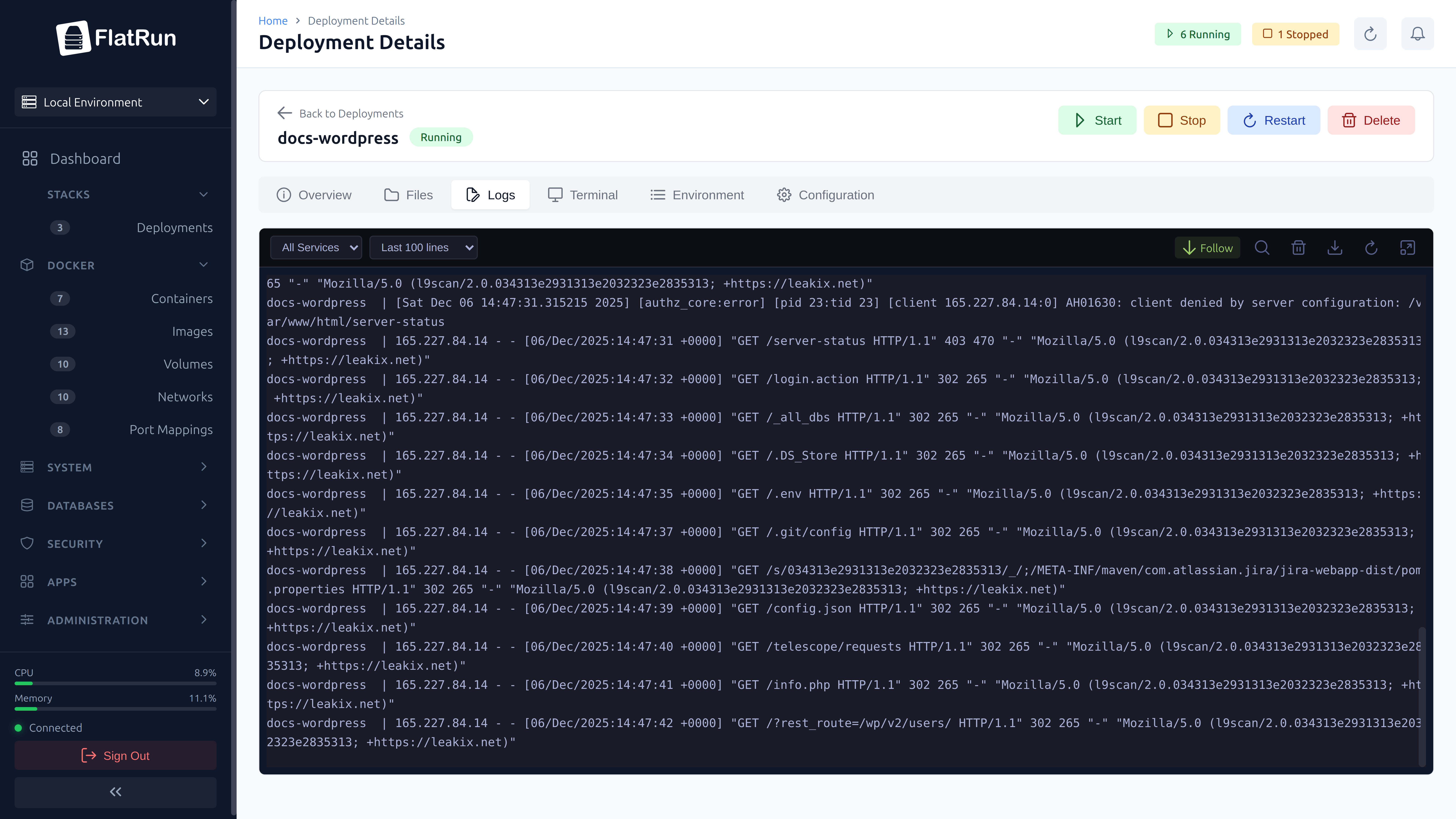Switch to the Terminal tab

click(583, 195)
